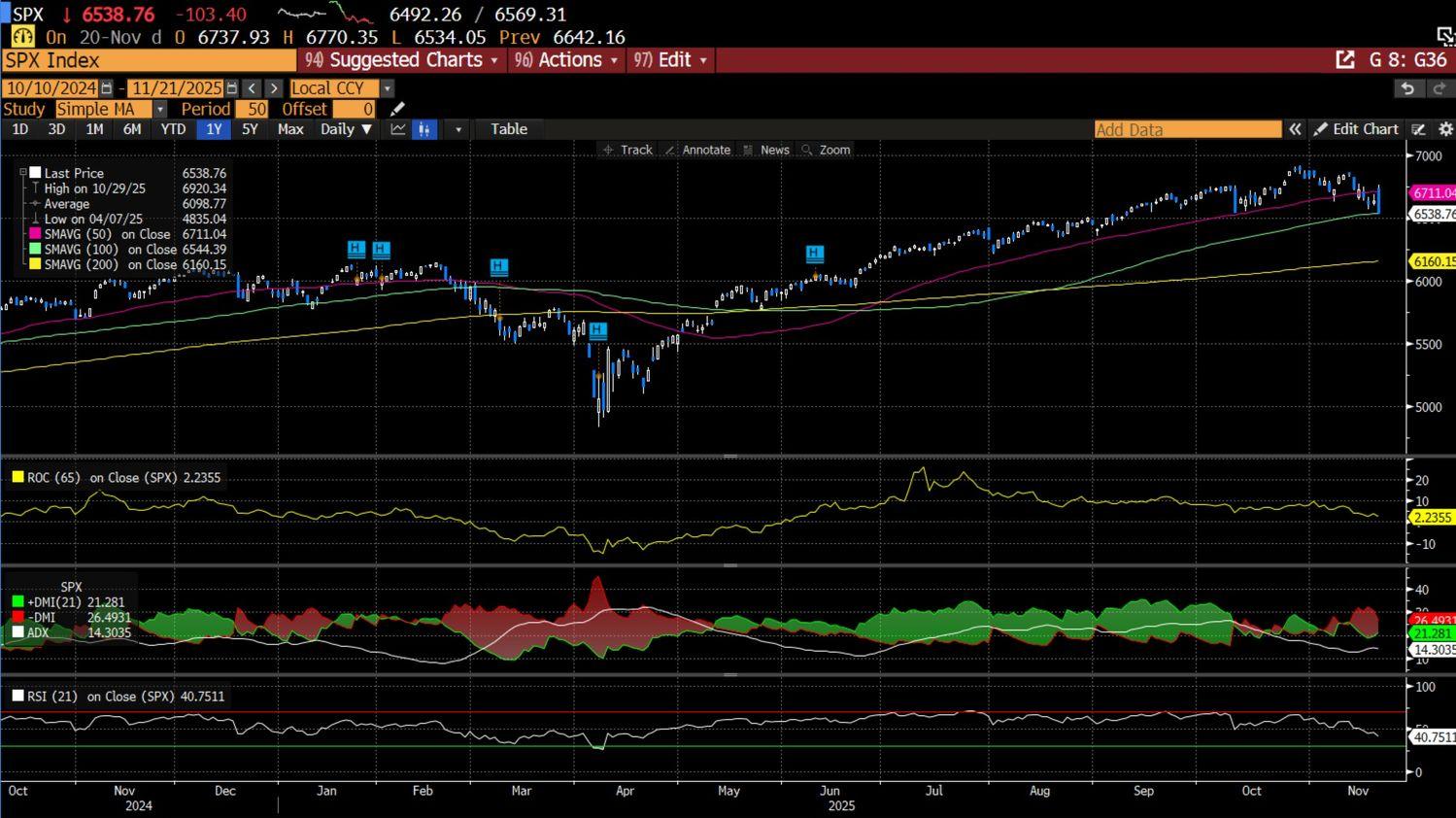Enable the Zoom tool on chart
Image resolution: width=1456 pixels, height=818 pixels.
pos(826,150)
